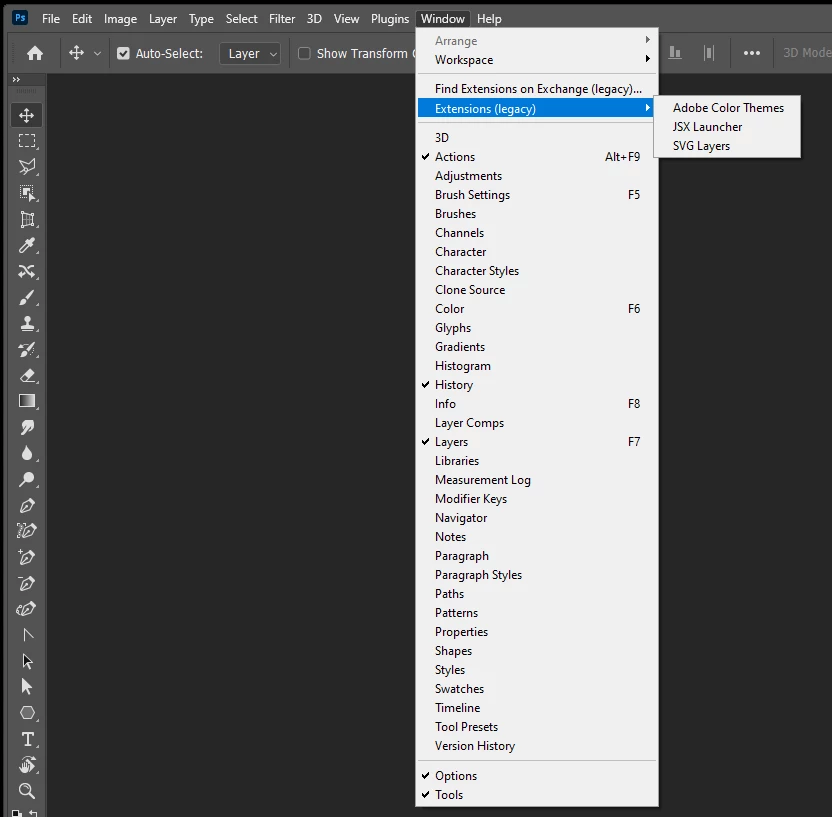Select the Eyedropper tool
This screenshot has height=817, width=832.
pos(27,245)
